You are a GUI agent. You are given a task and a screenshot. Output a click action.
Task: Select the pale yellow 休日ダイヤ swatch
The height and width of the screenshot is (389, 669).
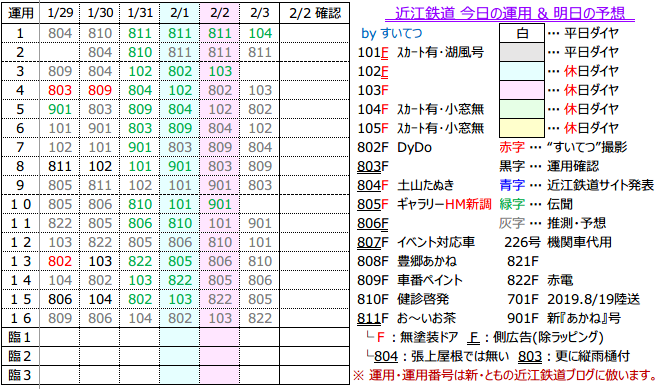(x=522, y=128)
